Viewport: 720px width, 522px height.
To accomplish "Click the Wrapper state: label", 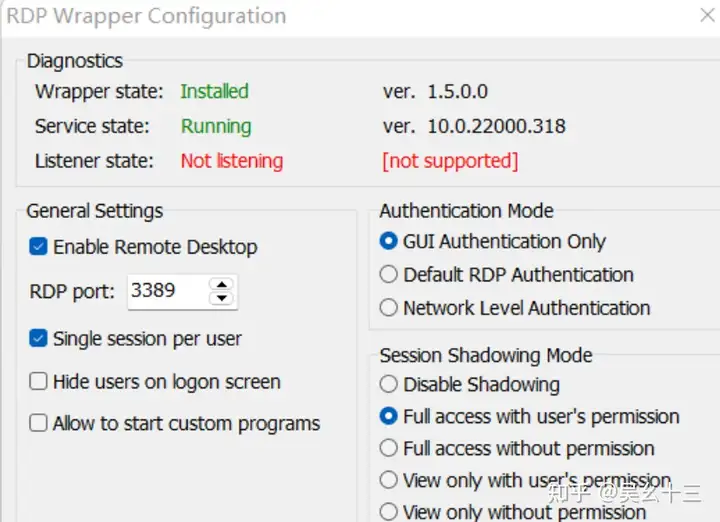I will pos(99,91).
